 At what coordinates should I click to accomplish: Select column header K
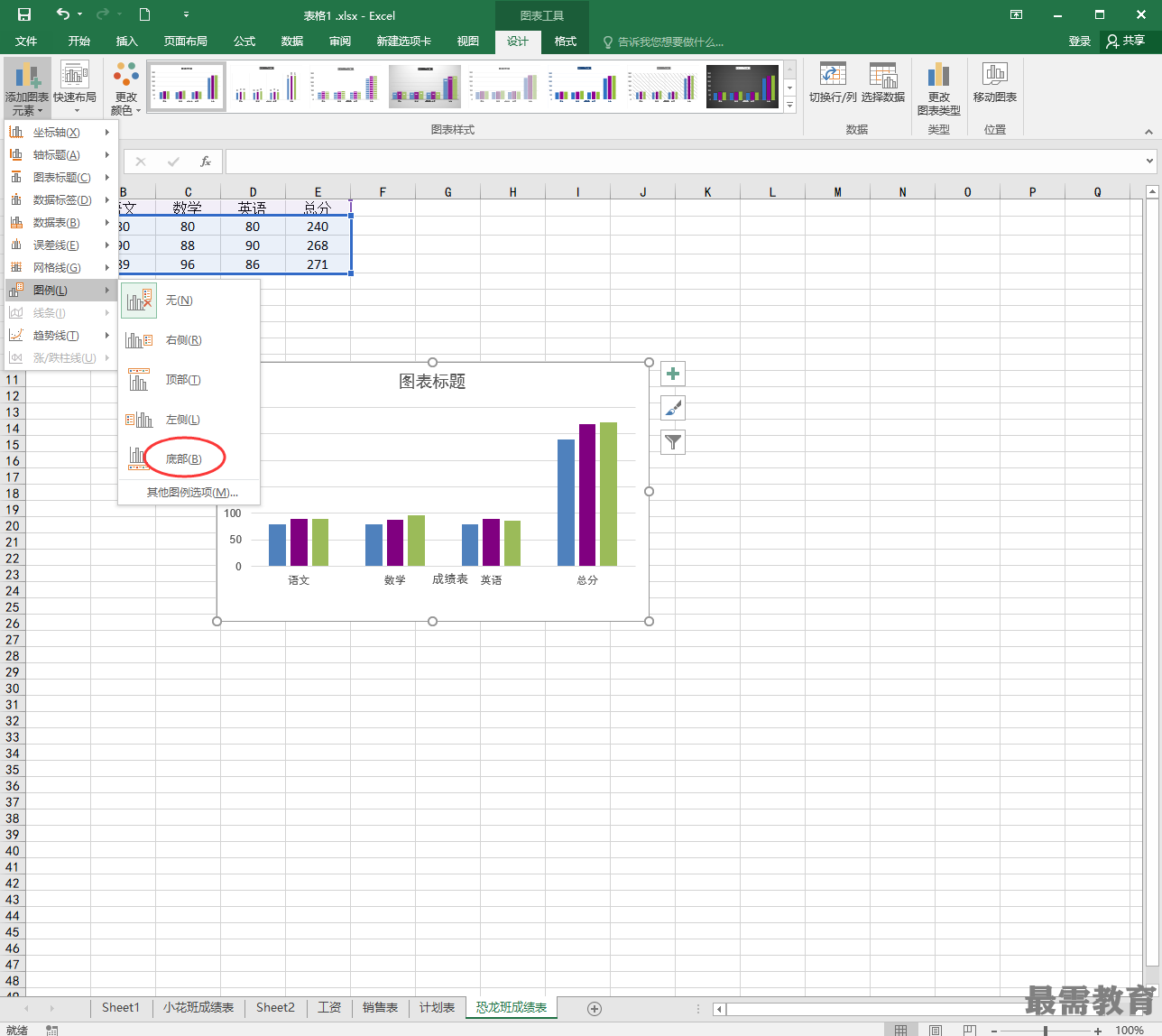point(707,191)
